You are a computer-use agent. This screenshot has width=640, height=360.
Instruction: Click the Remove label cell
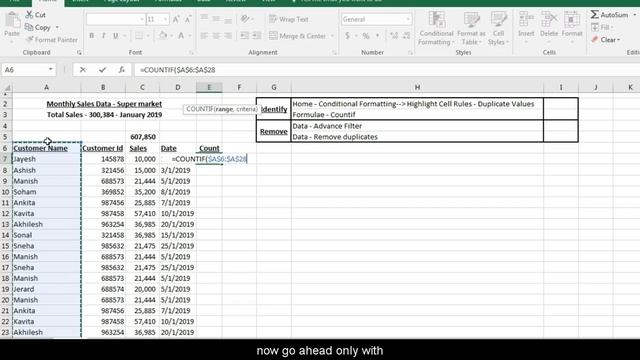[x=273, y=131]
